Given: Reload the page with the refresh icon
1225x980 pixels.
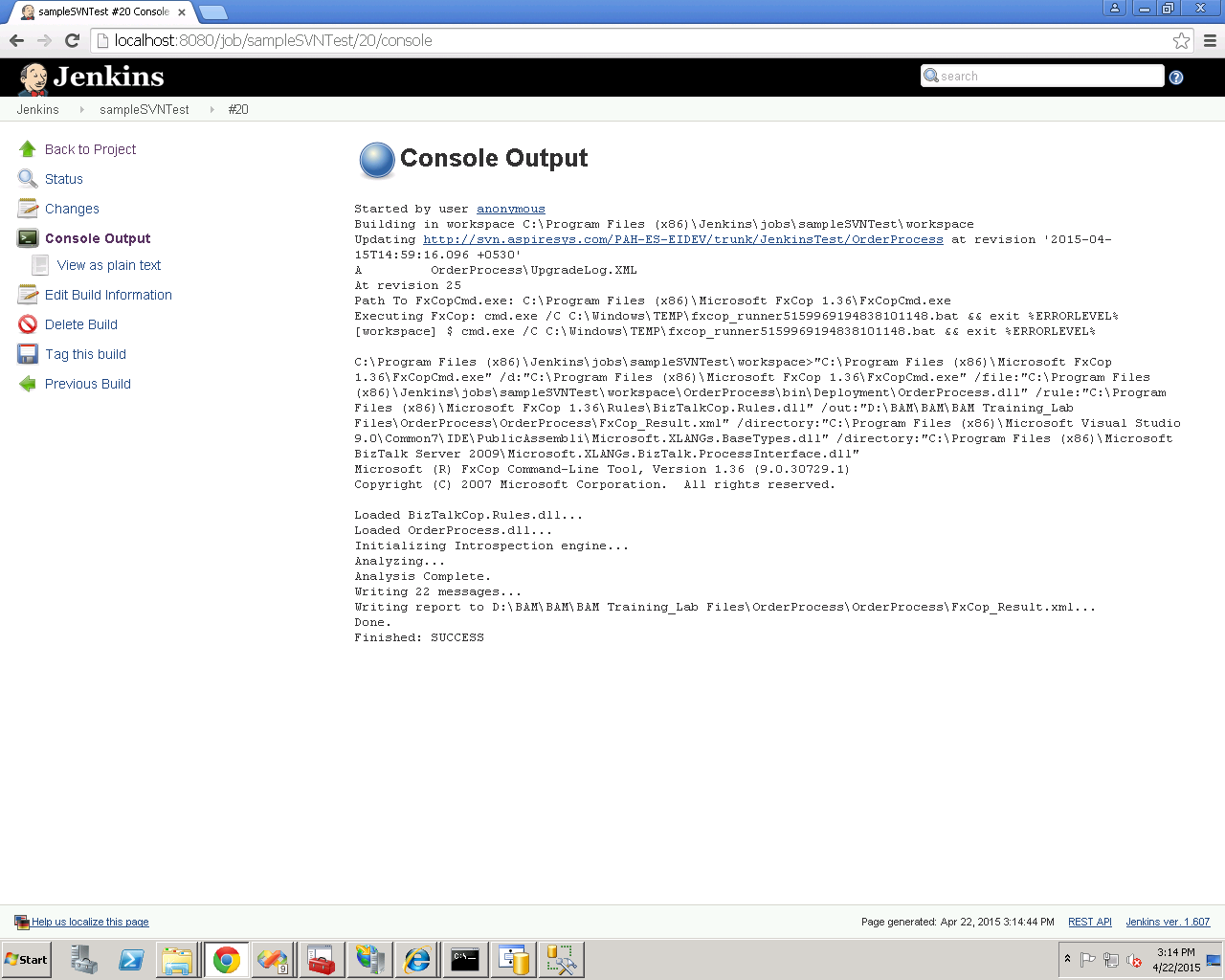Looking at the screenshot, I should tap(72, 40).
